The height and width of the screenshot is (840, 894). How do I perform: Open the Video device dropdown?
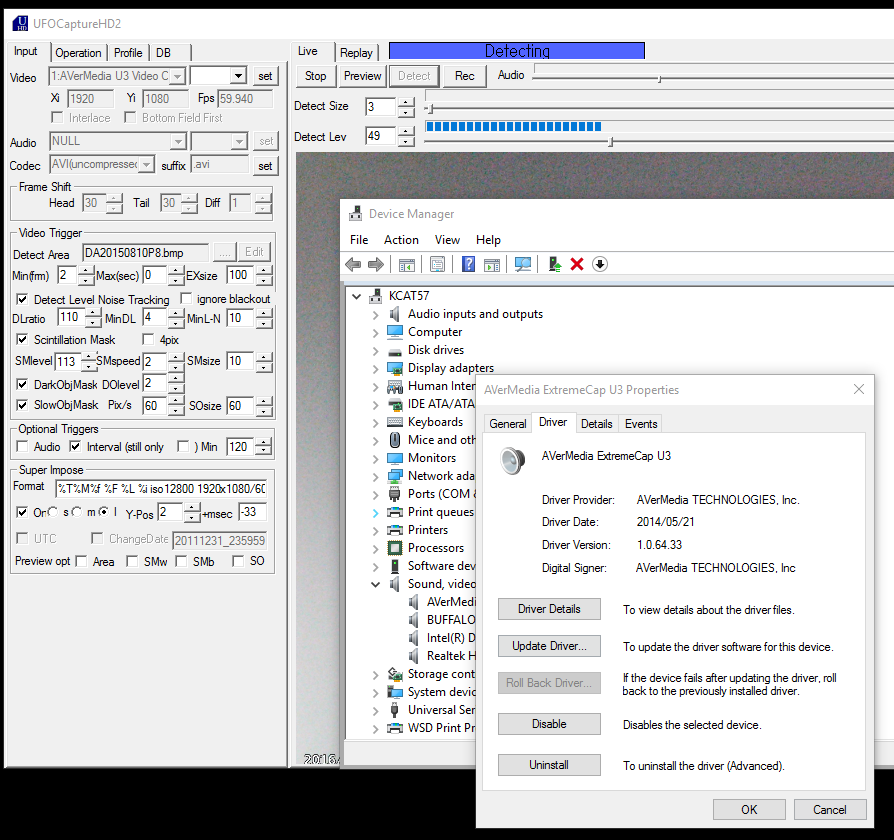coord(178,76)
